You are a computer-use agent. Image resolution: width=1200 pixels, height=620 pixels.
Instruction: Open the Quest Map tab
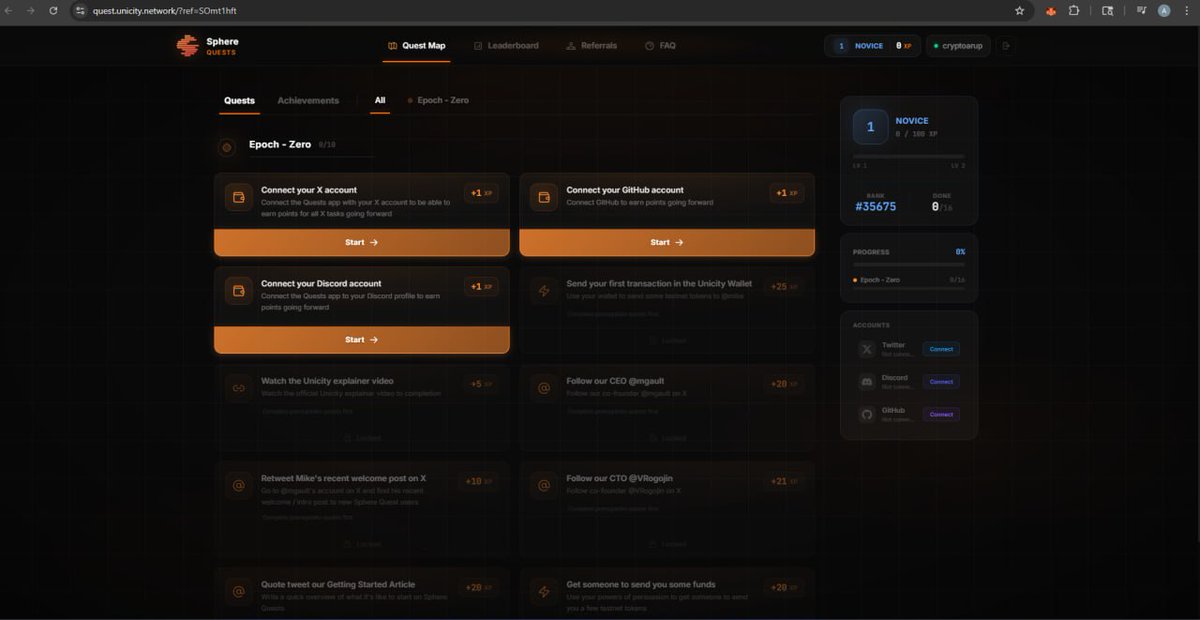(416, 46)
